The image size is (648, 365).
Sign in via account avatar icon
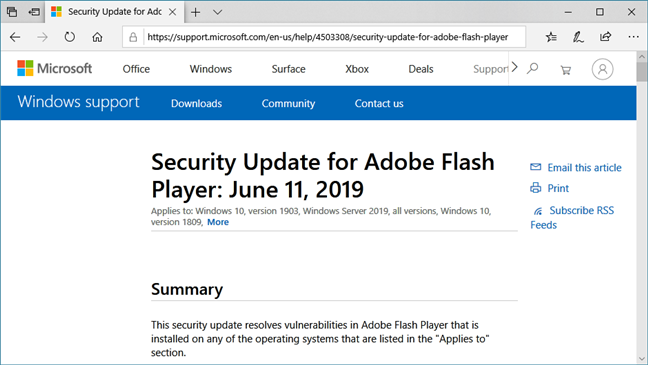click(603, 69)
